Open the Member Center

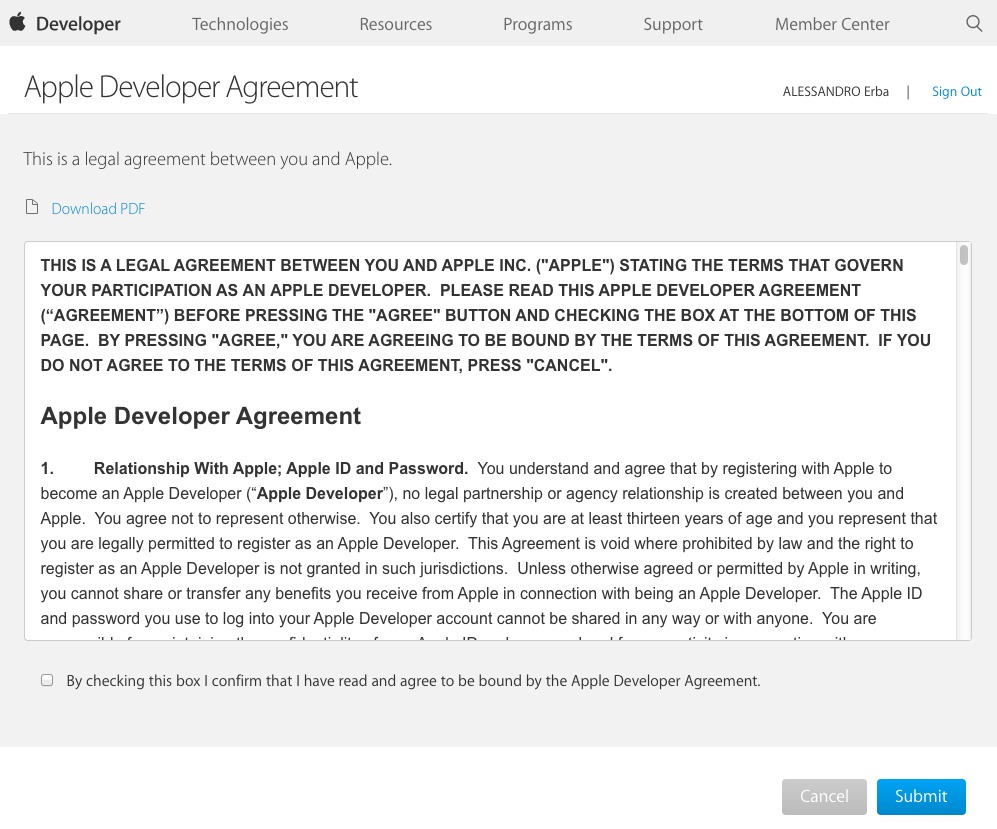pyautogui.click(x=832, y=24)
